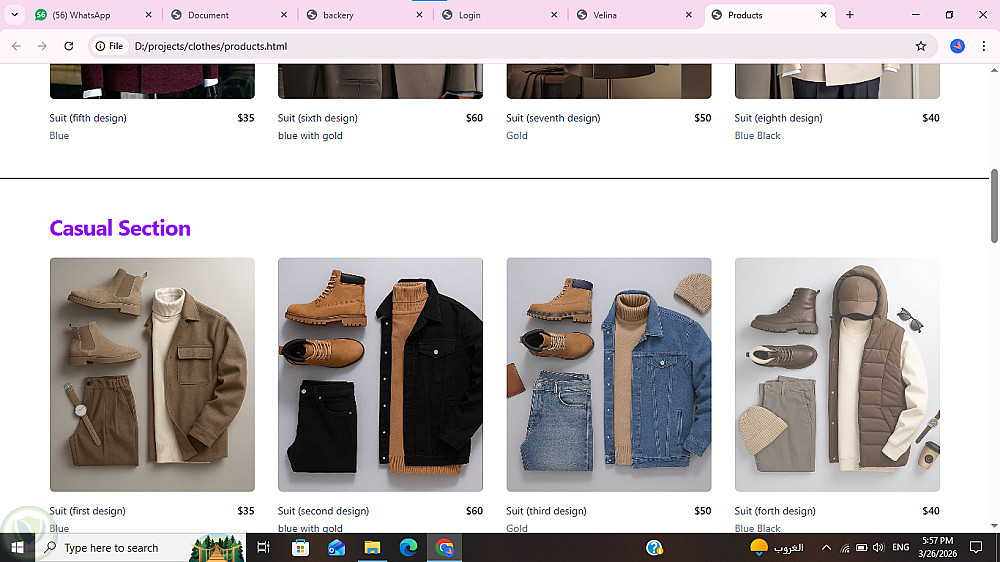The height and width of the screenshot is (562, 1000).
Task: Click the Chrome taskbar icon
Action: tap(445, 547)
